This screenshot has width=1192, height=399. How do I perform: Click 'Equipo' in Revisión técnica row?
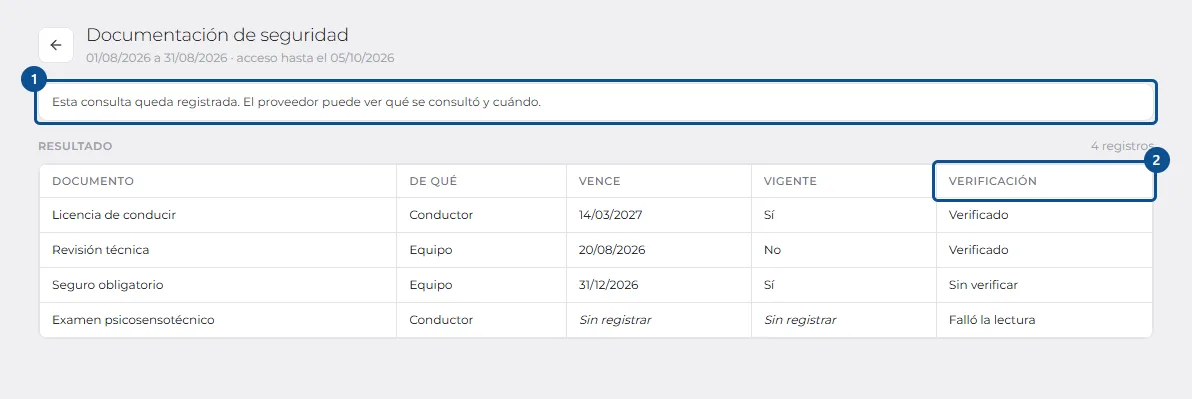(431, 250)
